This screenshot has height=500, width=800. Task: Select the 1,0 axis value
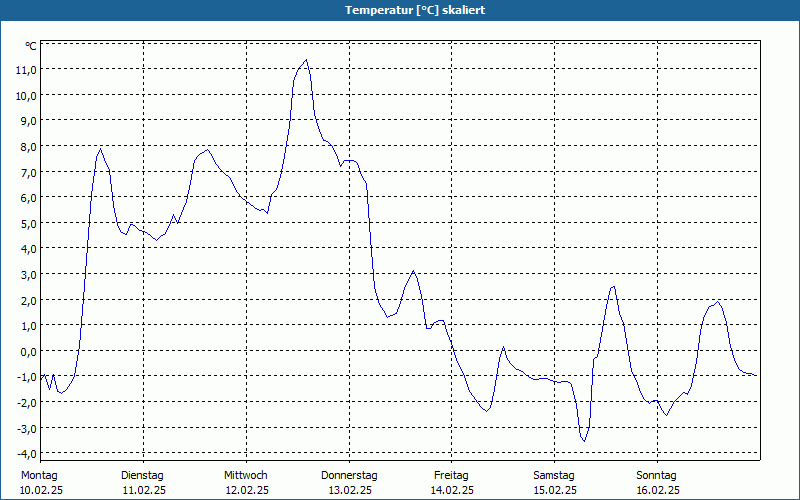pos(28,326)
